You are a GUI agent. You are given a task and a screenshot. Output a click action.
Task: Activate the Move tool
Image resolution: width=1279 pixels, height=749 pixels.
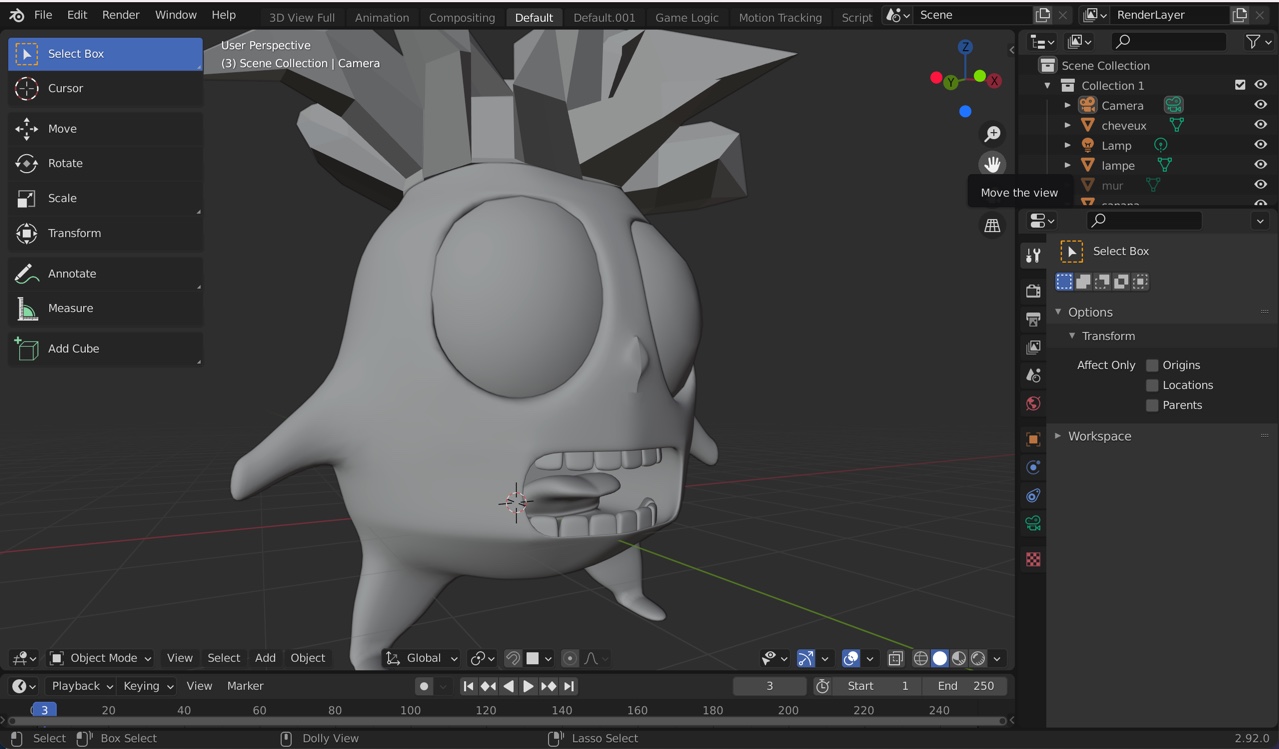[105, 128]
